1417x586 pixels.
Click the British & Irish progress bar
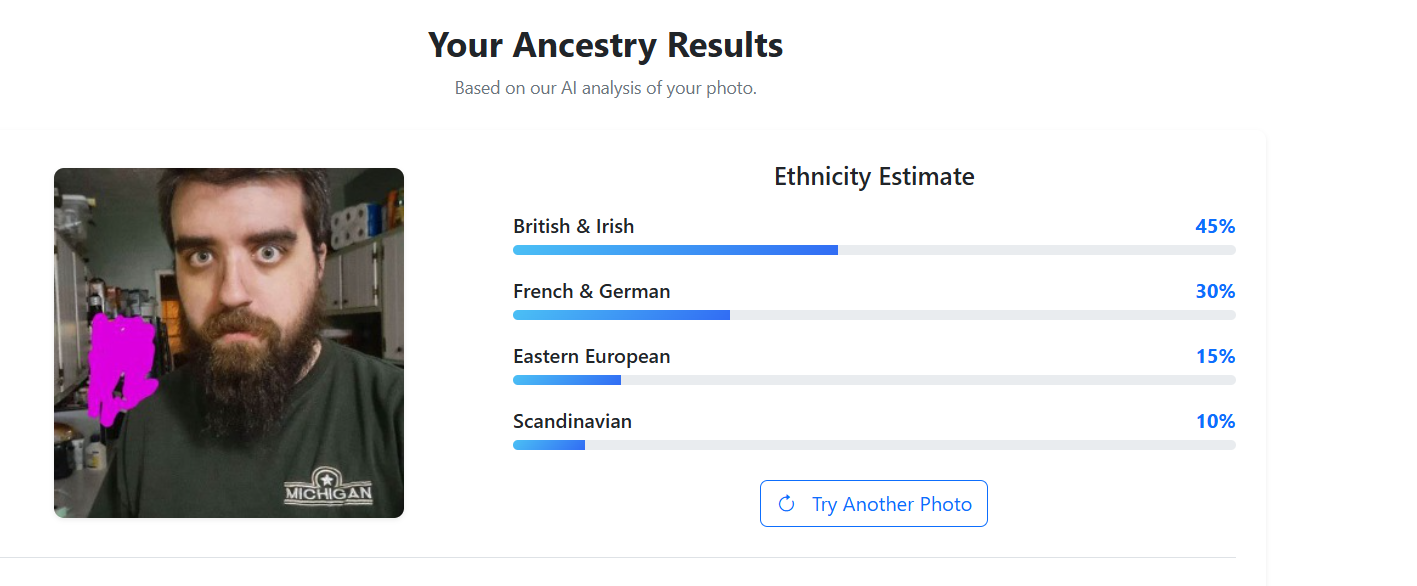point(874,250)
